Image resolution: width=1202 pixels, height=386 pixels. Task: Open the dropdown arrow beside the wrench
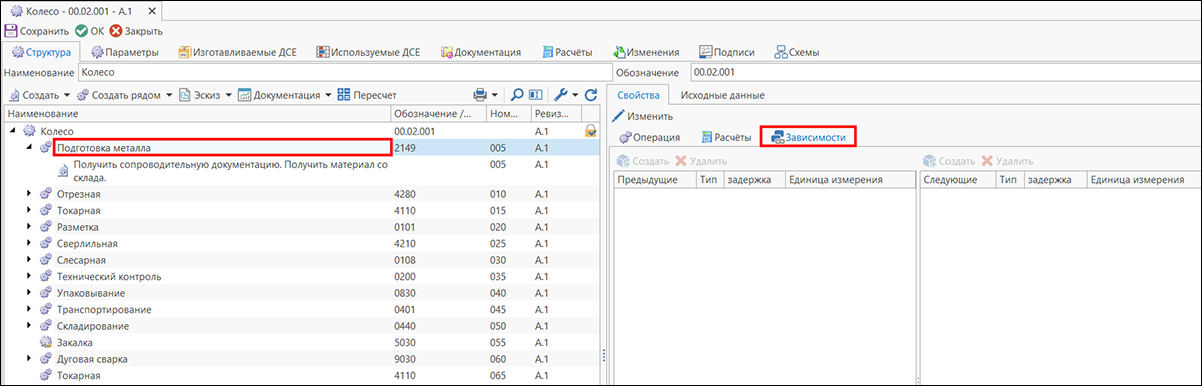coord(575,95)
